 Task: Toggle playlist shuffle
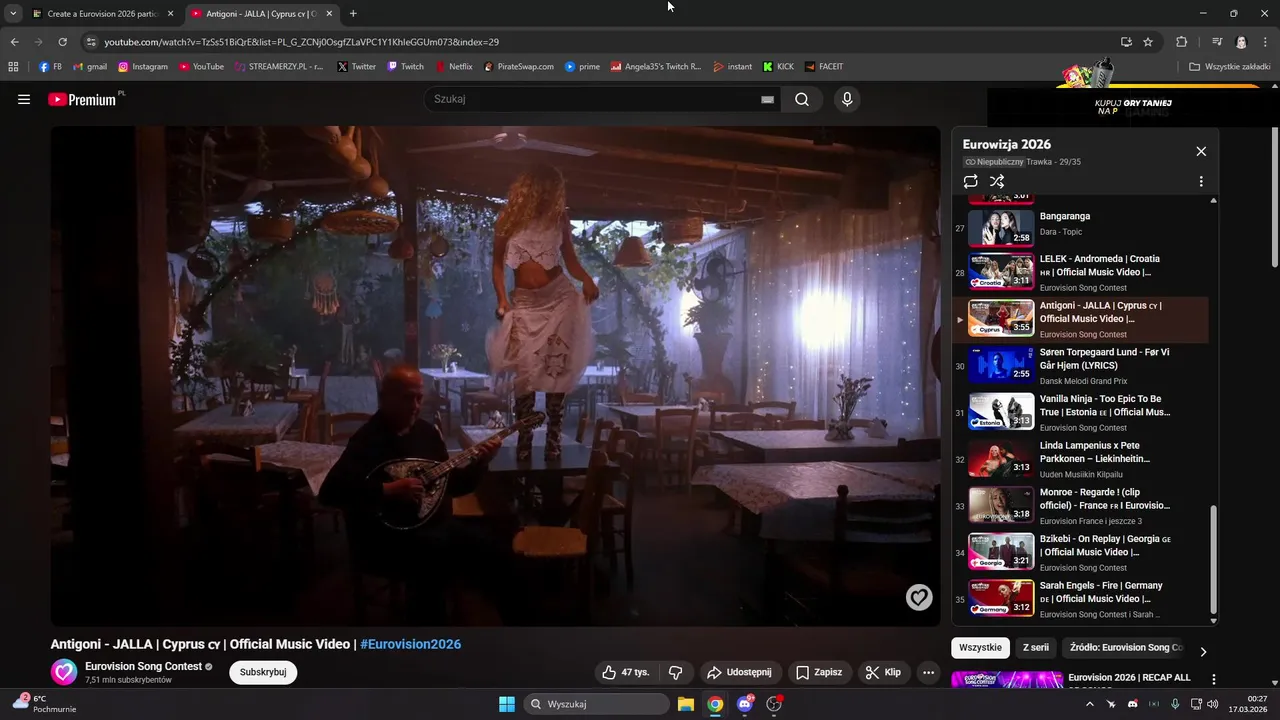click(x=997, y=181)
